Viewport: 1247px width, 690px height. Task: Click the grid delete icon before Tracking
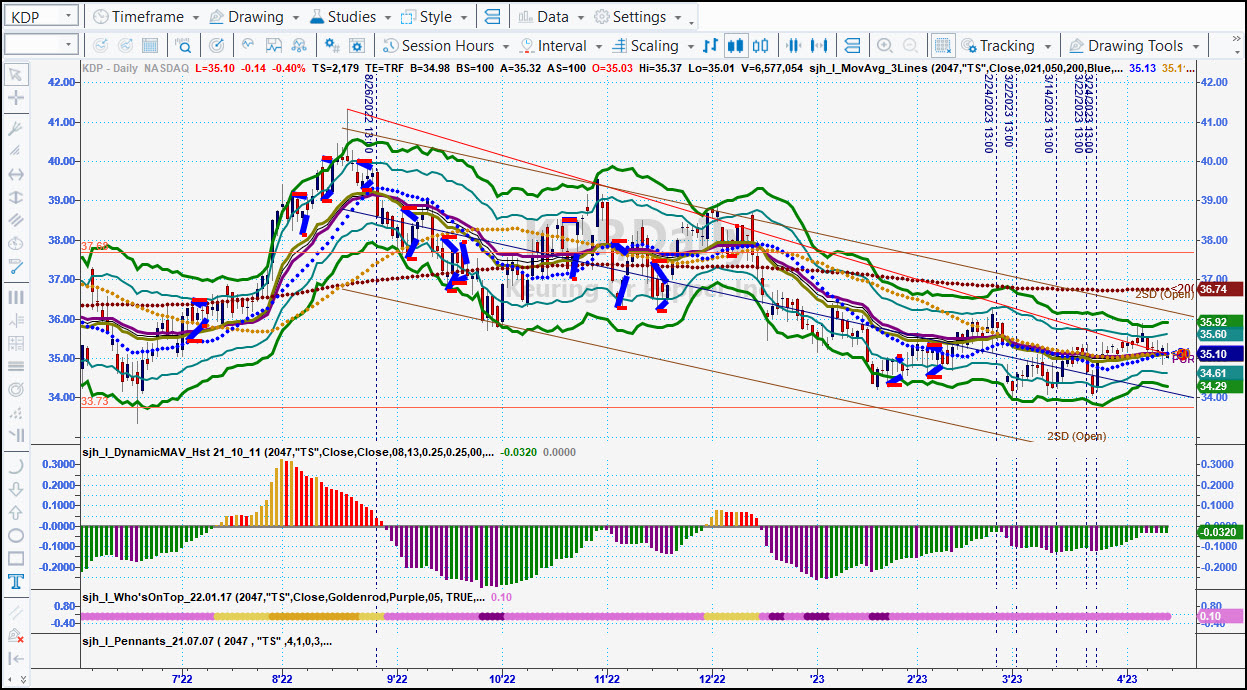942,45
